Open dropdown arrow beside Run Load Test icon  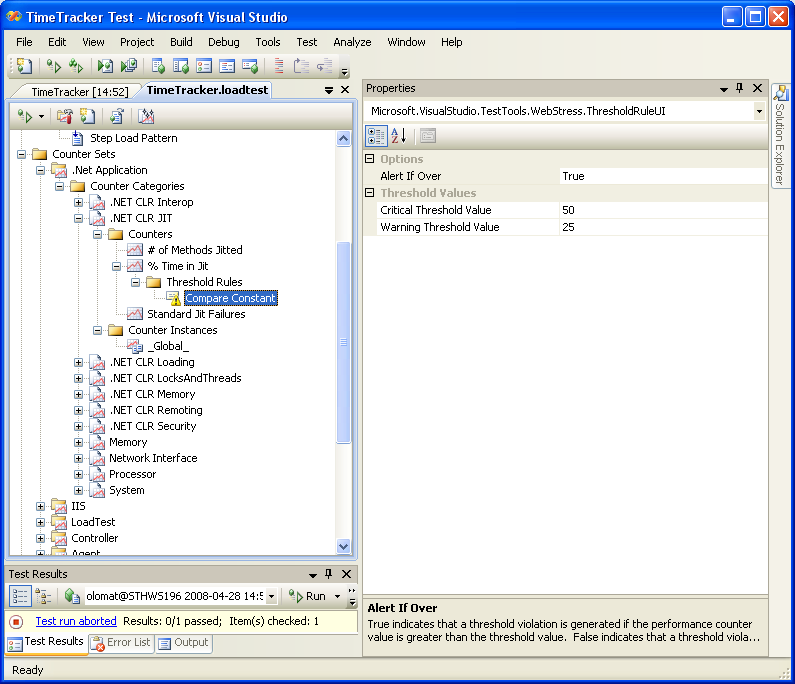[42, 117]
